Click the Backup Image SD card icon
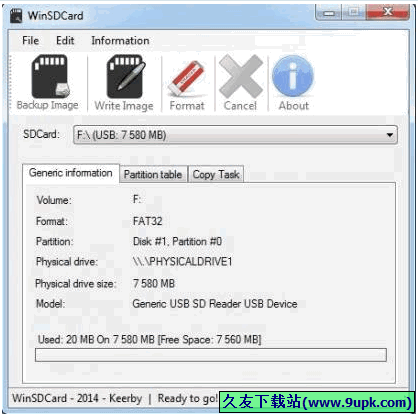Screen dimensions: 418x416 click(x=51, y=77)
